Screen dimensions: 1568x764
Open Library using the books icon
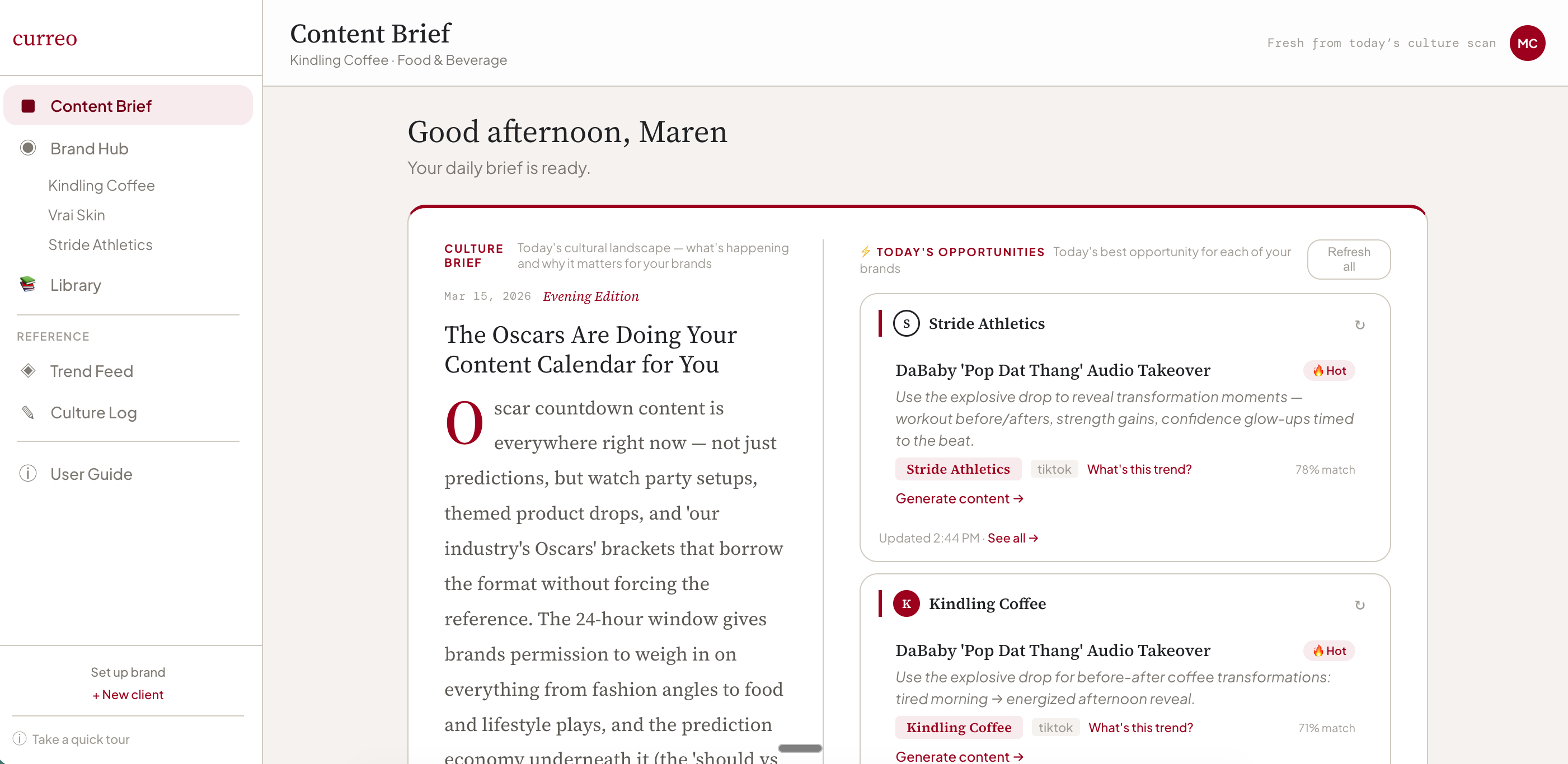pyautogui.click(x=28, y=284)
